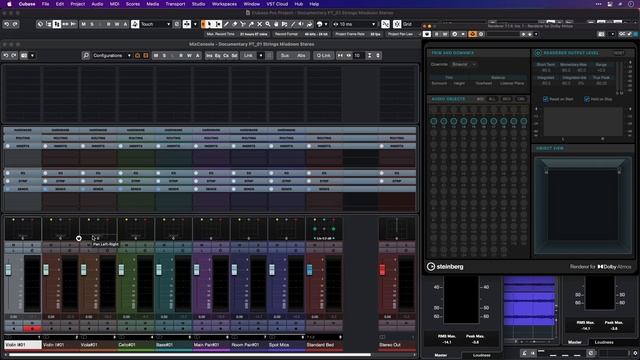Click the orange highlighted button in the Renderer header
Screen dimensions: 640x360
pos(473,34)
